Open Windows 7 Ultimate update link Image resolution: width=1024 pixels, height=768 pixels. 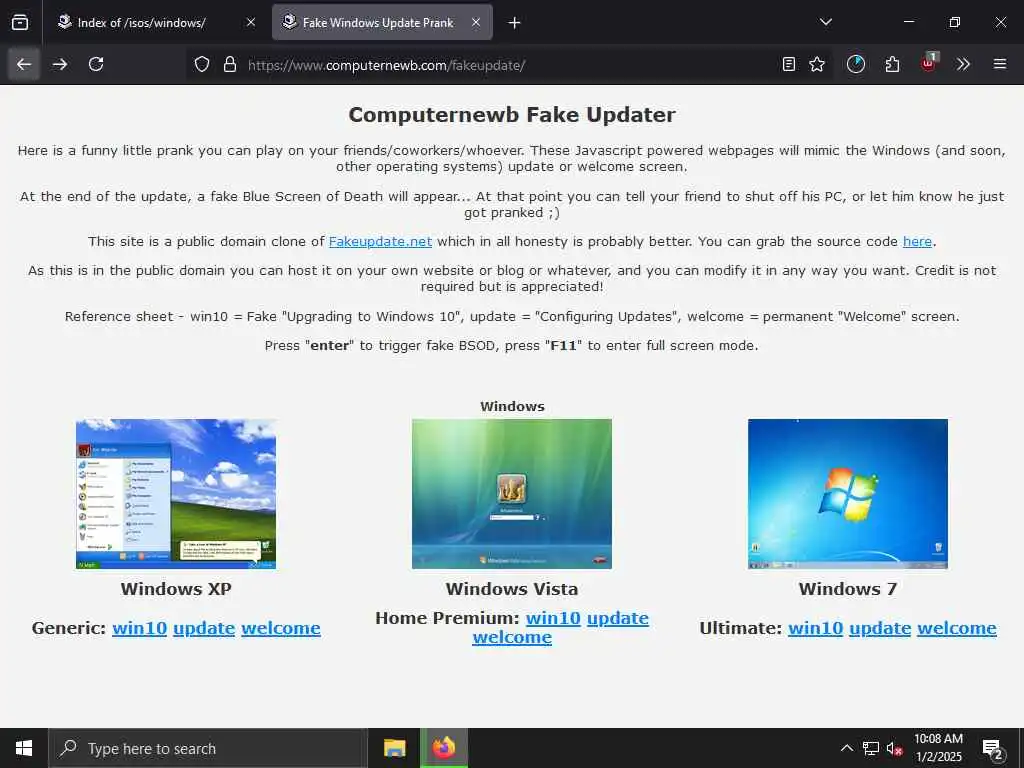coord(880,628)
